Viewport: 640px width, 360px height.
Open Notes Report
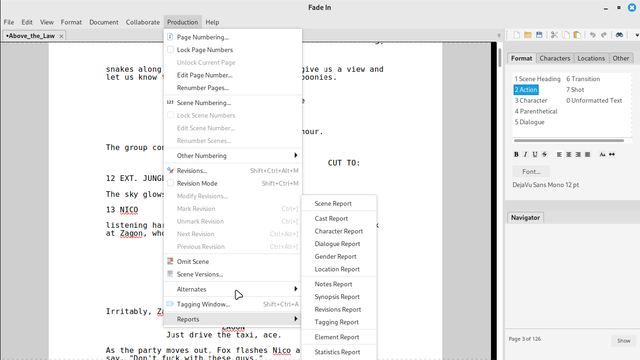tap(339, 284)
